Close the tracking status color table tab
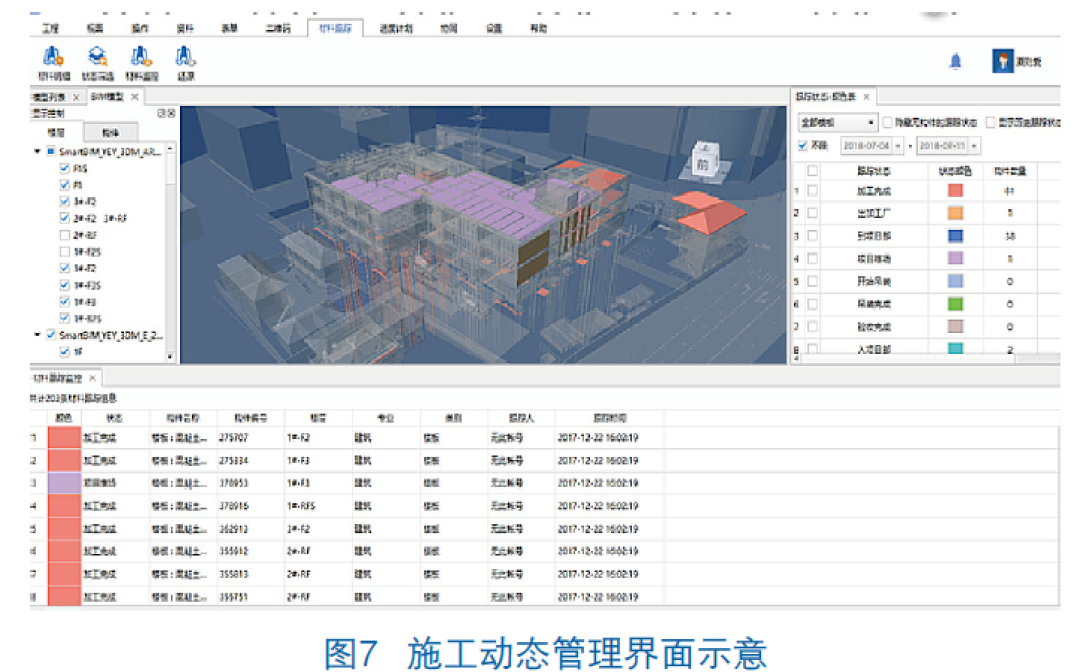The width and height of the screenshot is (1080, 672). [x=866, y=96]
